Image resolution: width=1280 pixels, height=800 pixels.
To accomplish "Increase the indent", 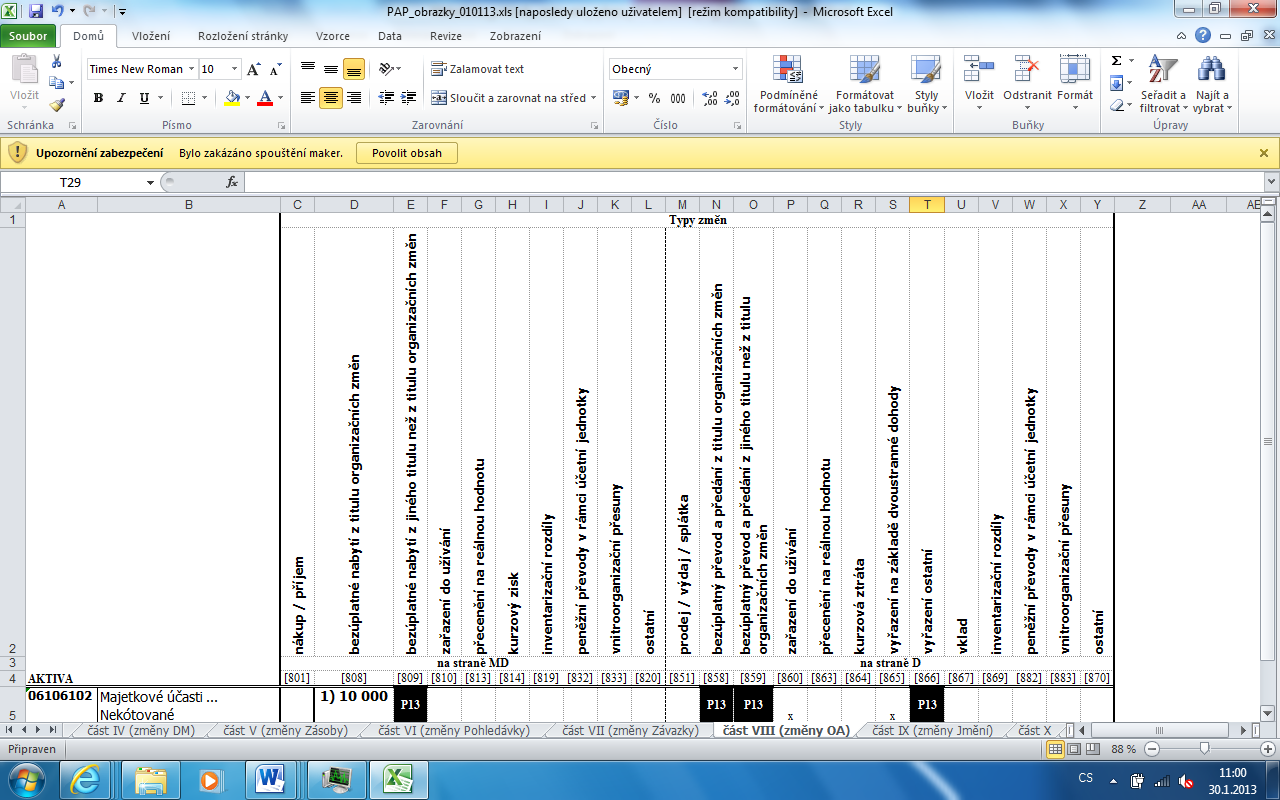I will pos(406,98).
